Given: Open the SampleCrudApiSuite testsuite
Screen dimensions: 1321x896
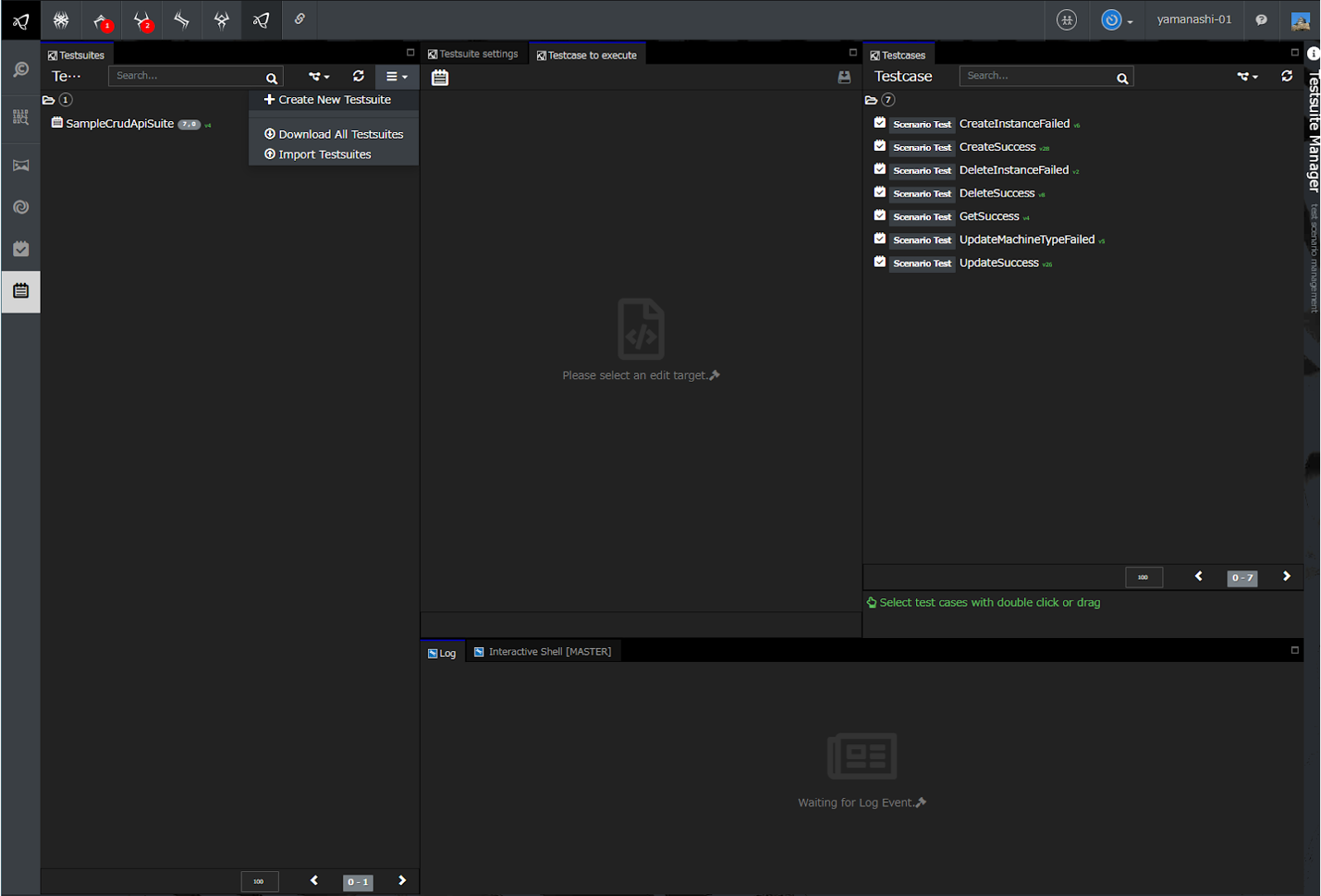Looking at the screenshot, I should [119, 124].
